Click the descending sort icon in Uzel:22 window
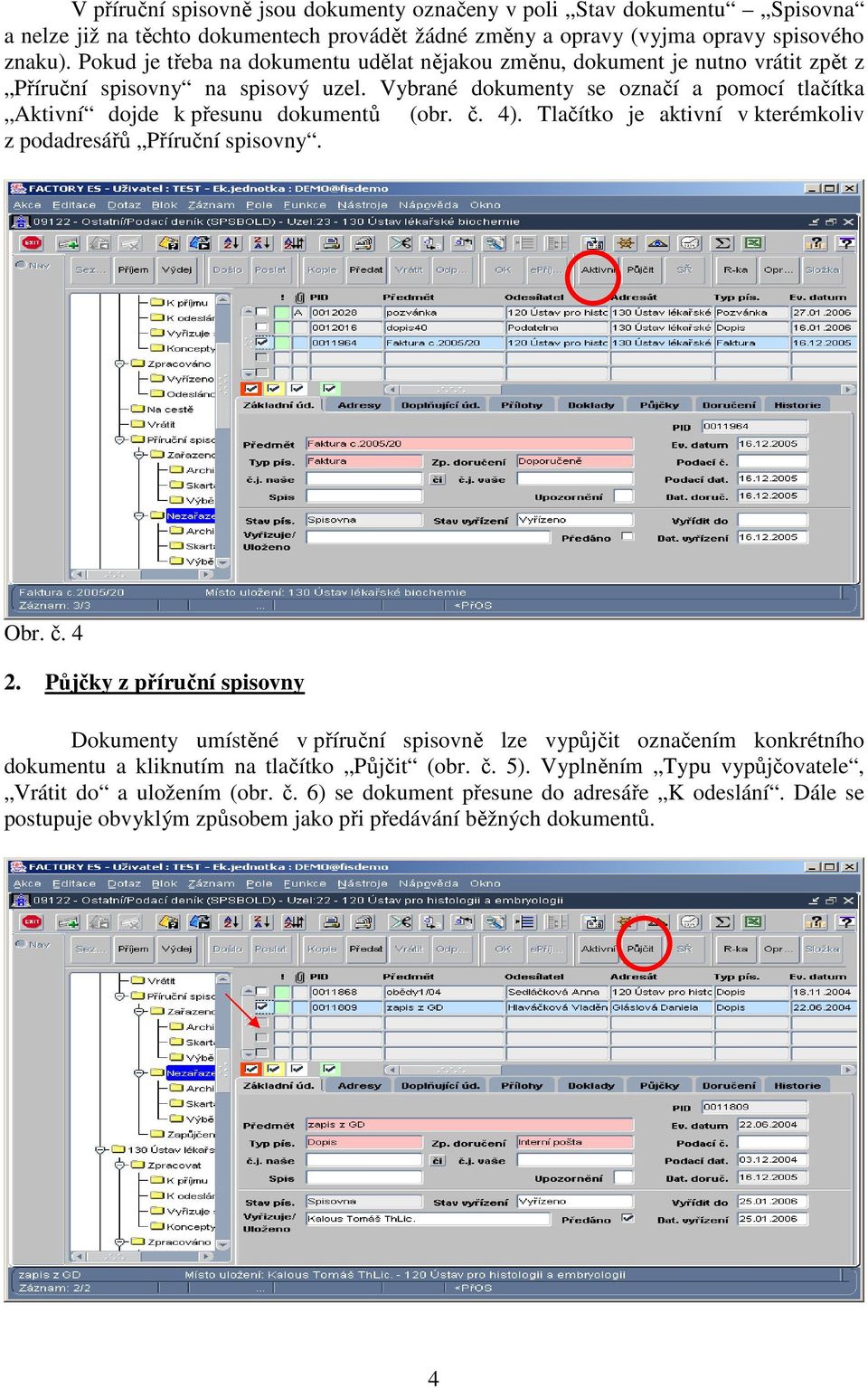This screenshot has width=868, height=1388. (262, 922)
